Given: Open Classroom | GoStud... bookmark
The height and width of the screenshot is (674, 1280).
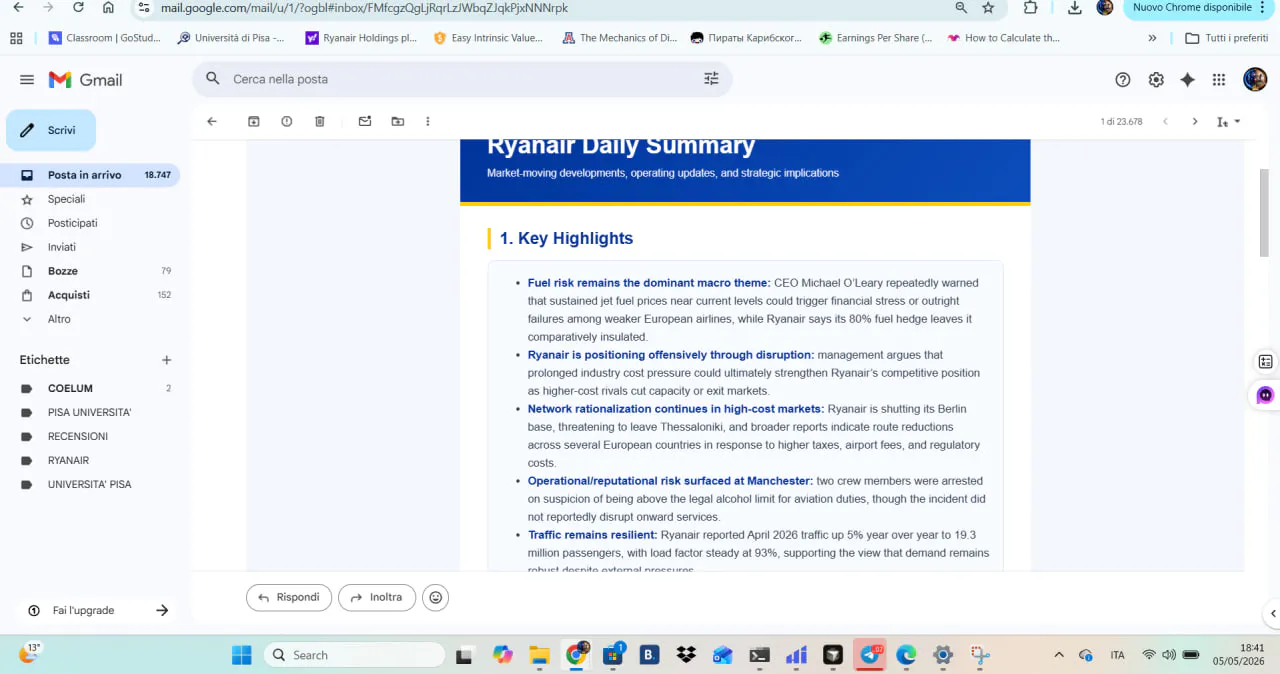Looking at the screenshot, I should coord(106,38).
